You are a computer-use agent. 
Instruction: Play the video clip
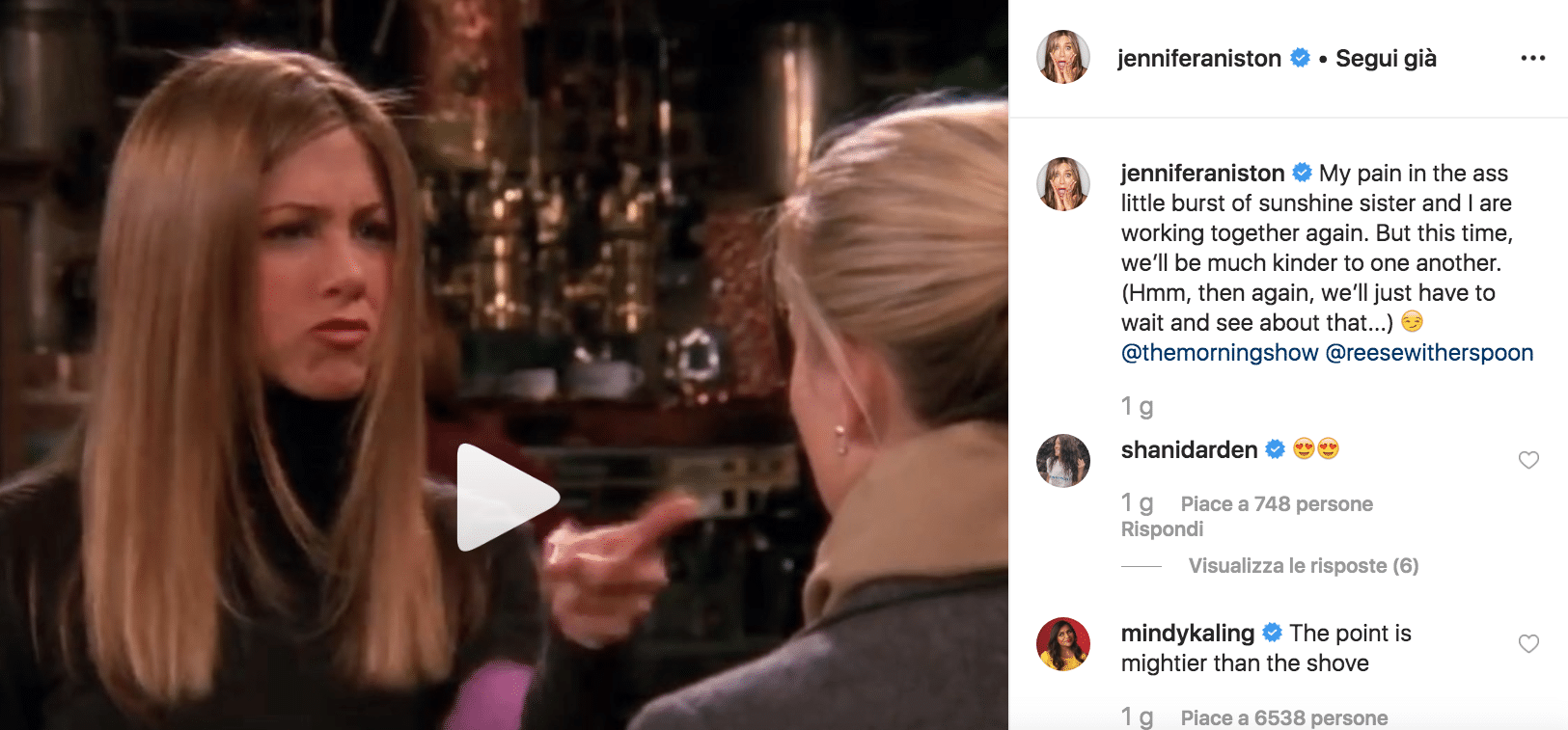[507, 498]
